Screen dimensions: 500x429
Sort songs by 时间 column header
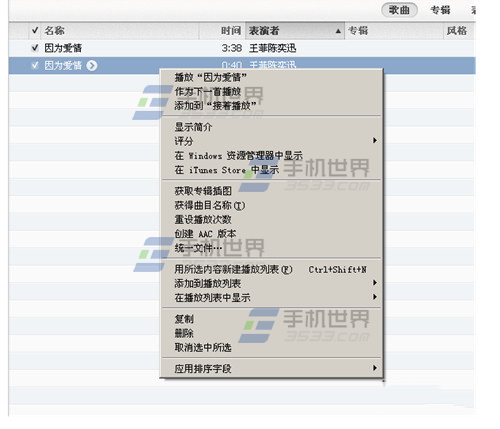(222, 31)
